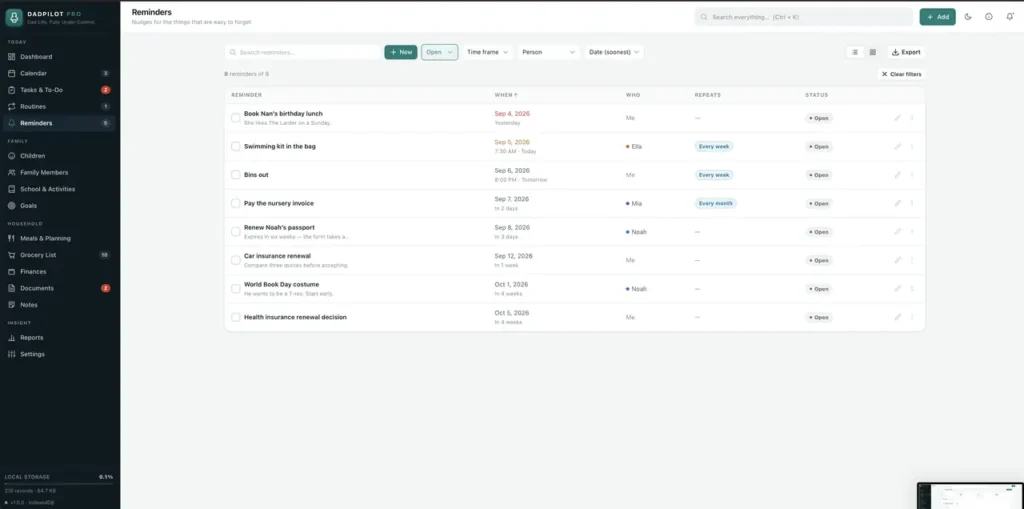Open the preview thumbnail in the bottom corner
Screen dimensions: 1024x509
pos(970,496)
